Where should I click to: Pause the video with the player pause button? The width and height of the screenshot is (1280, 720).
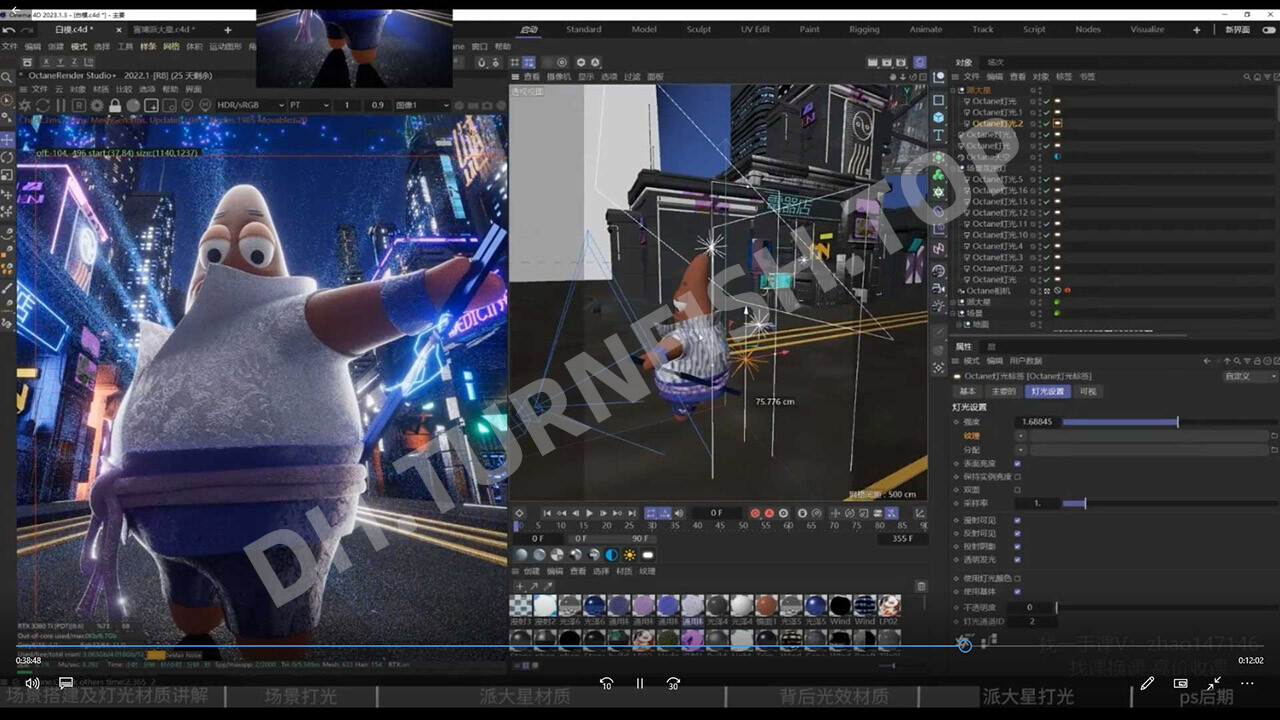[x=640, y=683]
